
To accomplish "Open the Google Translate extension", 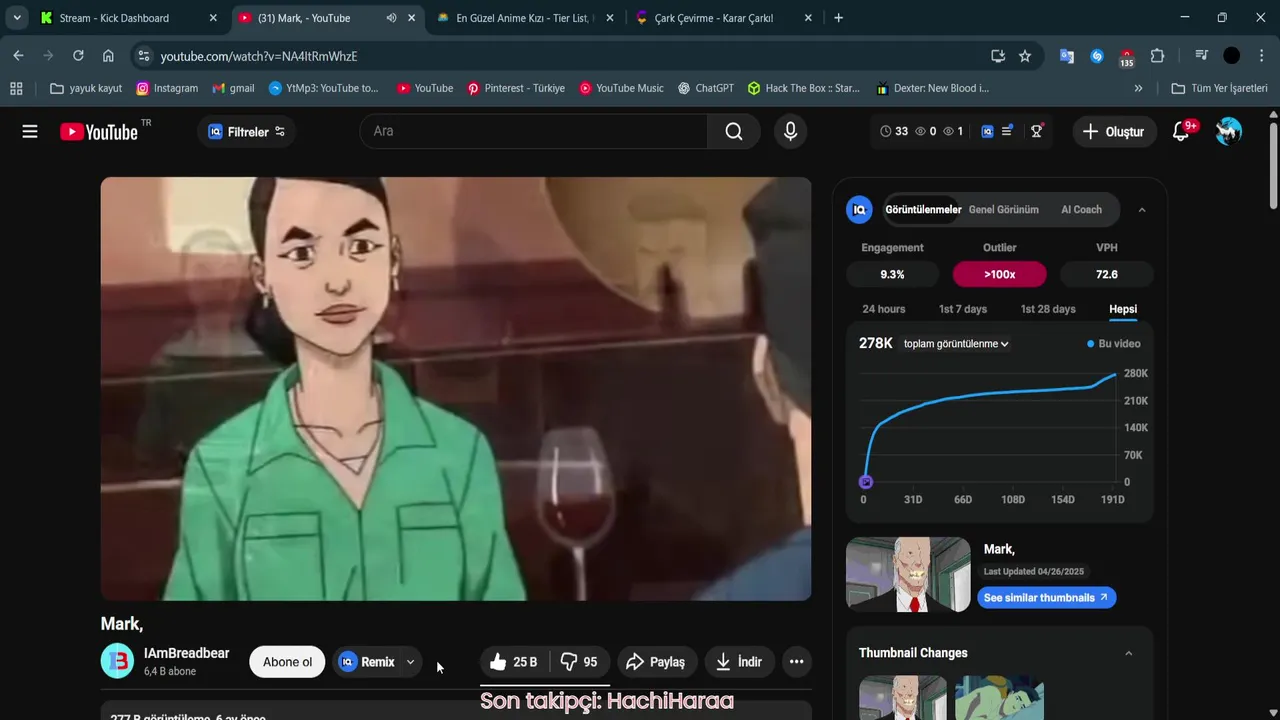I will click(x=1067, y=56).
